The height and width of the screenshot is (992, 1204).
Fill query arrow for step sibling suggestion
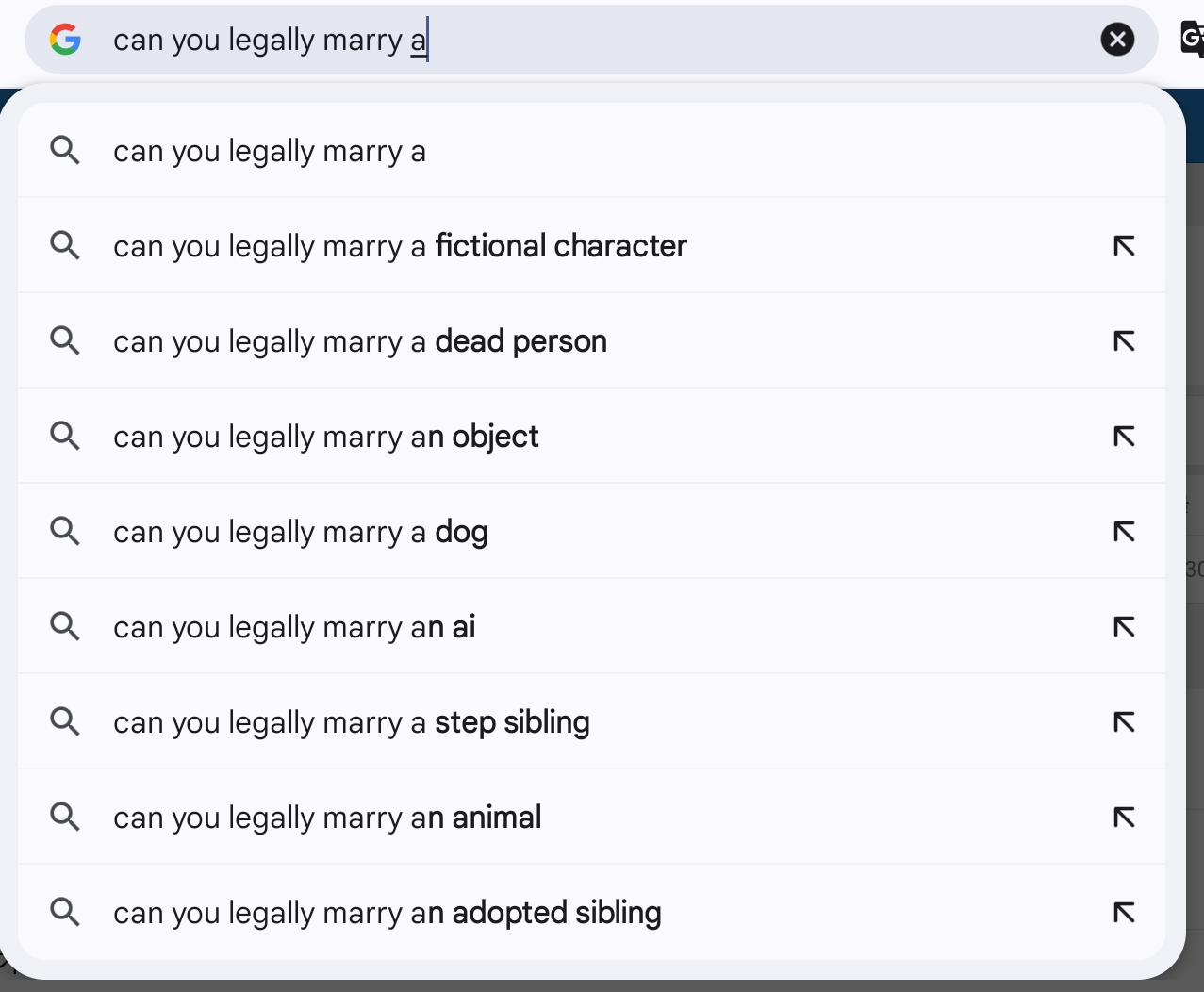click(1124, 722)
